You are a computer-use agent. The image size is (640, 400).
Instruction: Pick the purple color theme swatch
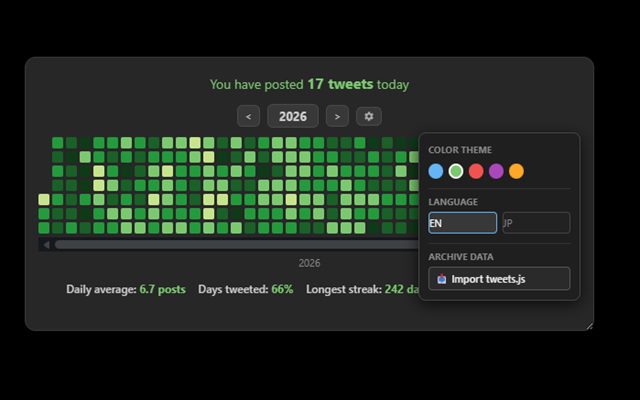click(496, 171)
